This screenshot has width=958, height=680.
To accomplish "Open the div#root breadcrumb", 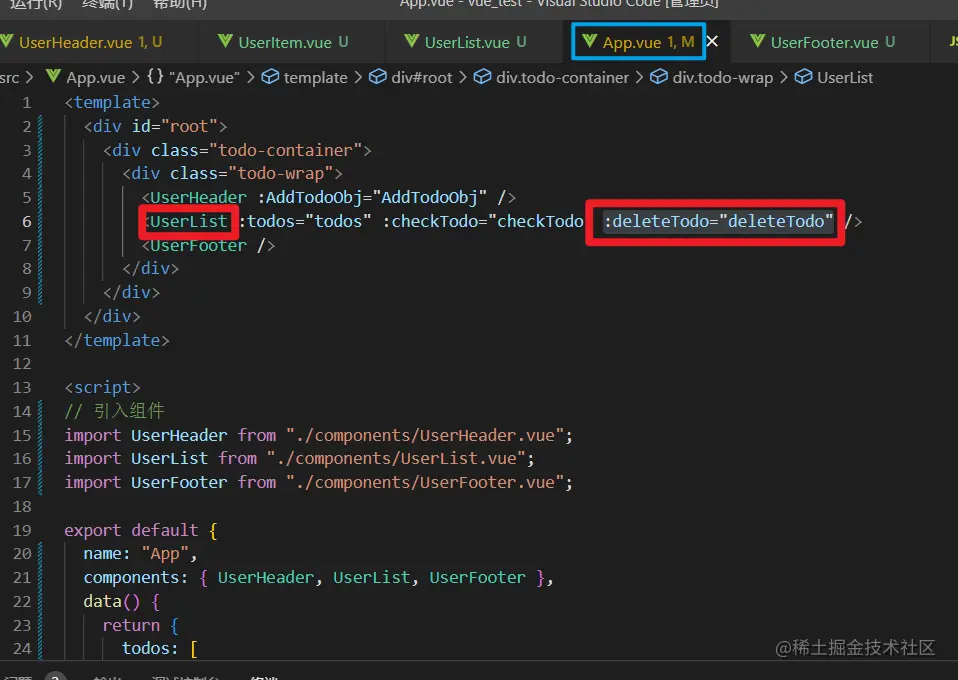I will [422, 78].
